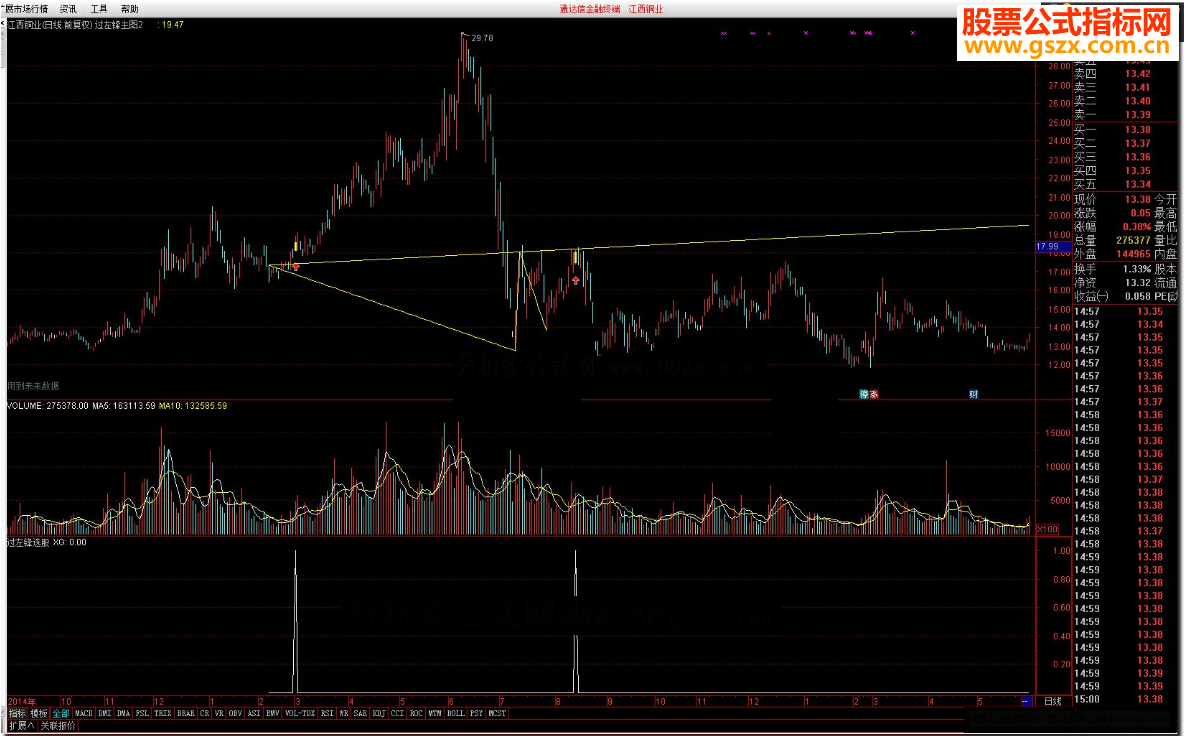Click the 卖四 13.42 quote row

click(x=1112, y=73)
